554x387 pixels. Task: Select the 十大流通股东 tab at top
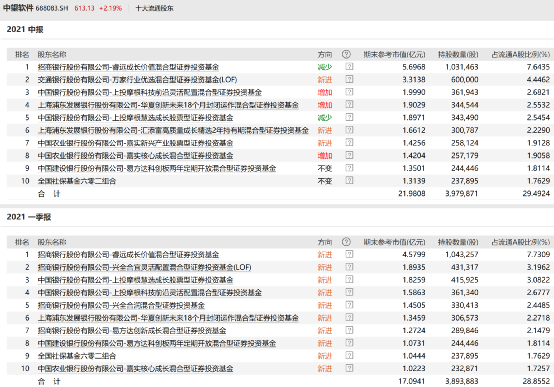coord(155,8)
